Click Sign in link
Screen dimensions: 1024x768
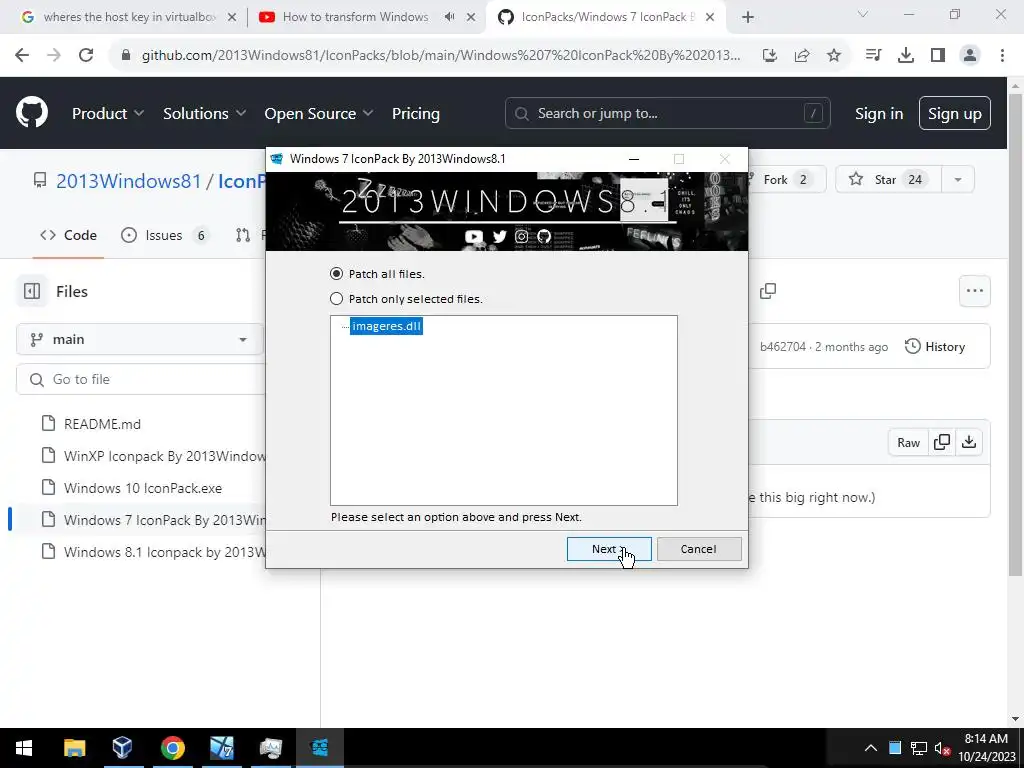[x=879, y=113]
